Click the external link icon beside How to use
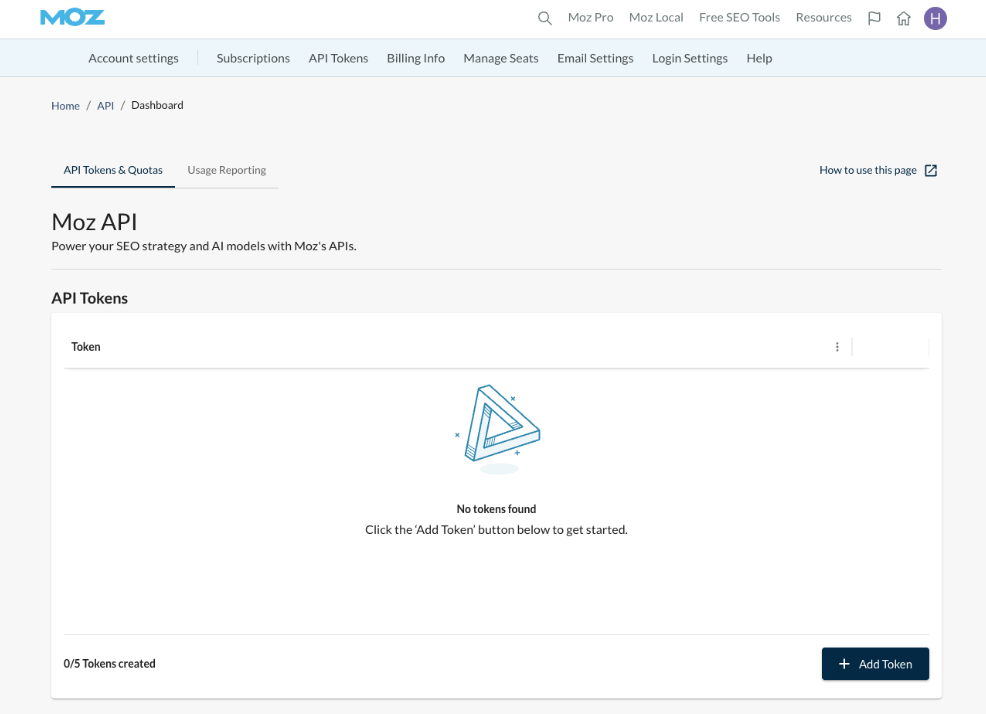The height and width of the screenshot is (714, 986). (931, 170)
